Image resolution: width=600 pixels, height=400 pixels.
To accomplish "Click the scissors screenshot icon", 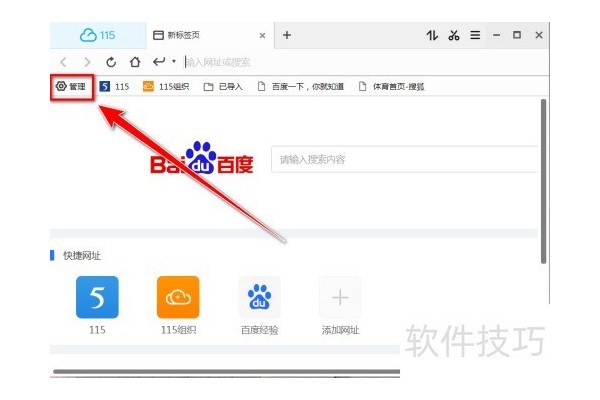I will click(454, 35).
